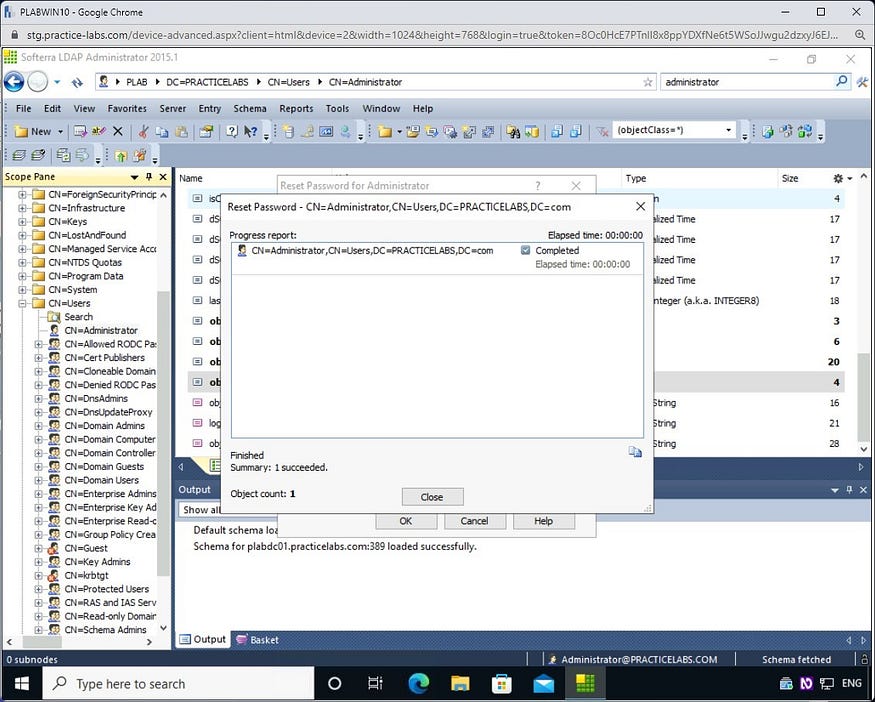Click the Properties icon in toolbar

[206, 131]
